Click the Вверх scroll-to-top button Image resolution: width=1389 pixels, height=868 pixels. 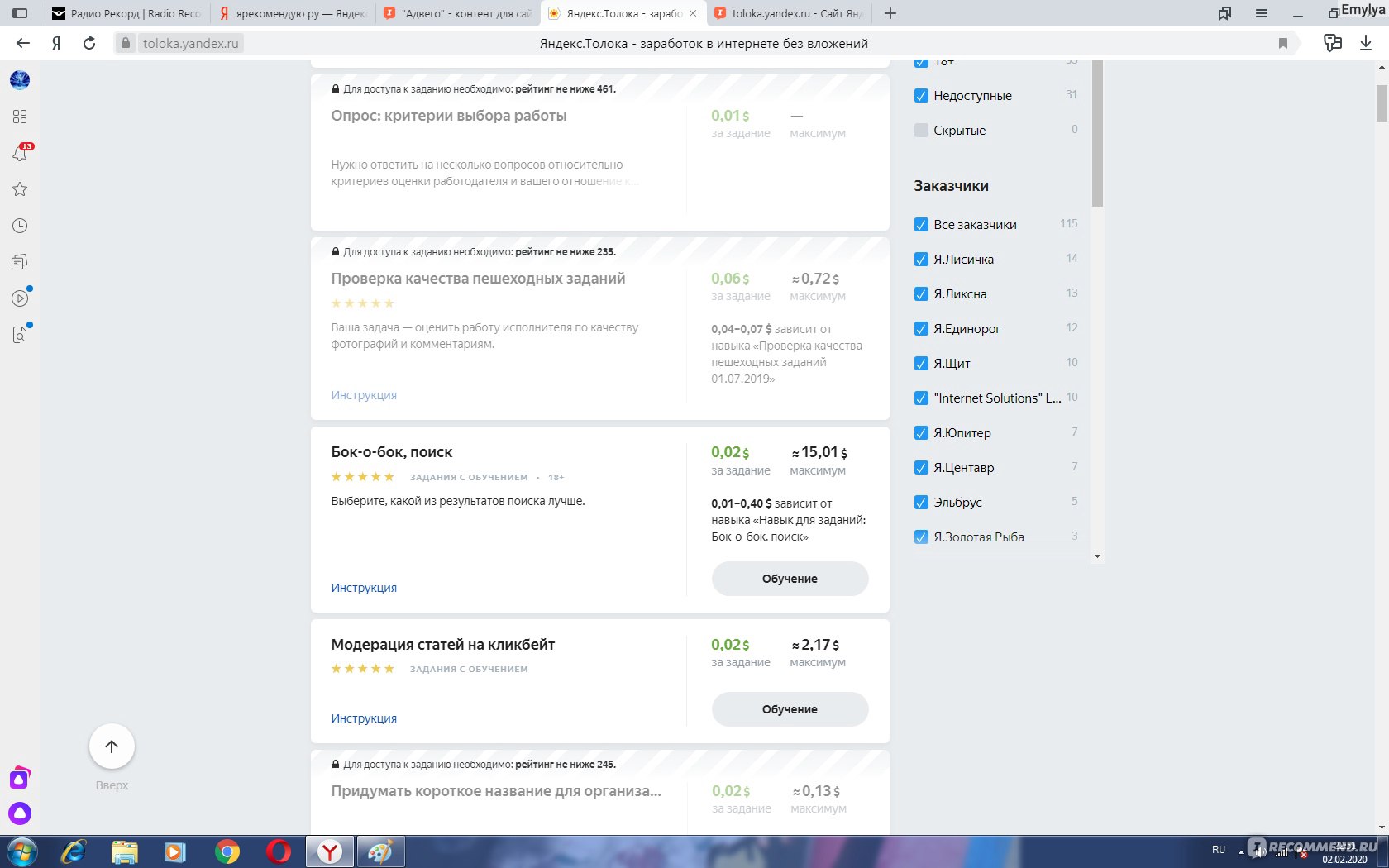pos(112,746)
